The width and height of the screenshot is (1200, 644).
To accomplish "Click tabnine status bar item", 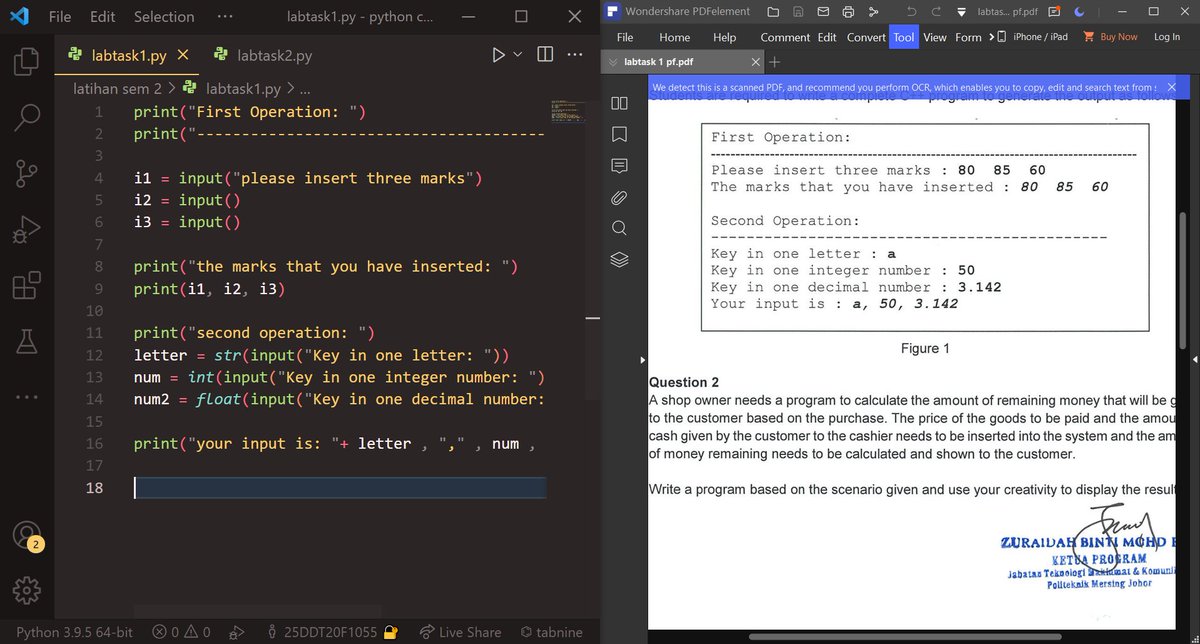I will pyautogui.click(x=552, y=632).
